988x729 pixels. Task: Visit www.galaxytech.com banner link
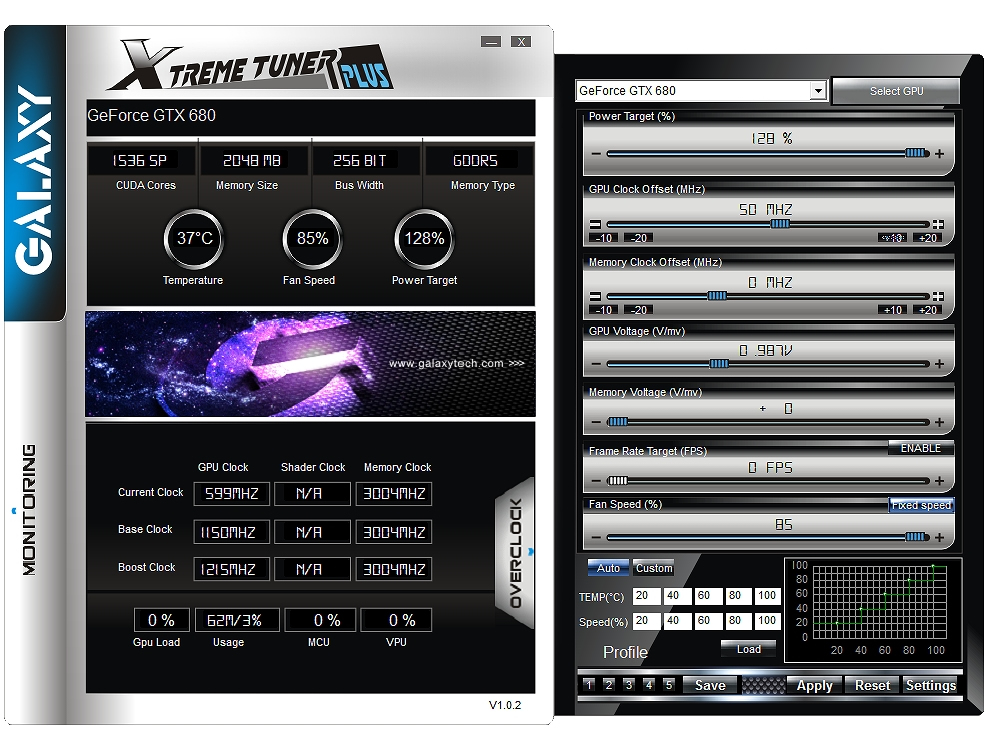(x=456, y=364)
